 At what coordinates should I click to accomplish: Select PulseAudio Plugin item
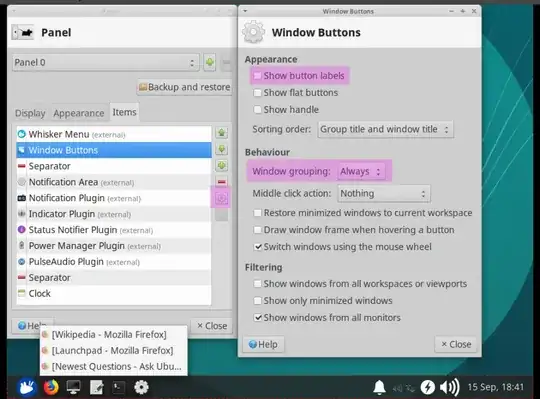coord(114,262)
